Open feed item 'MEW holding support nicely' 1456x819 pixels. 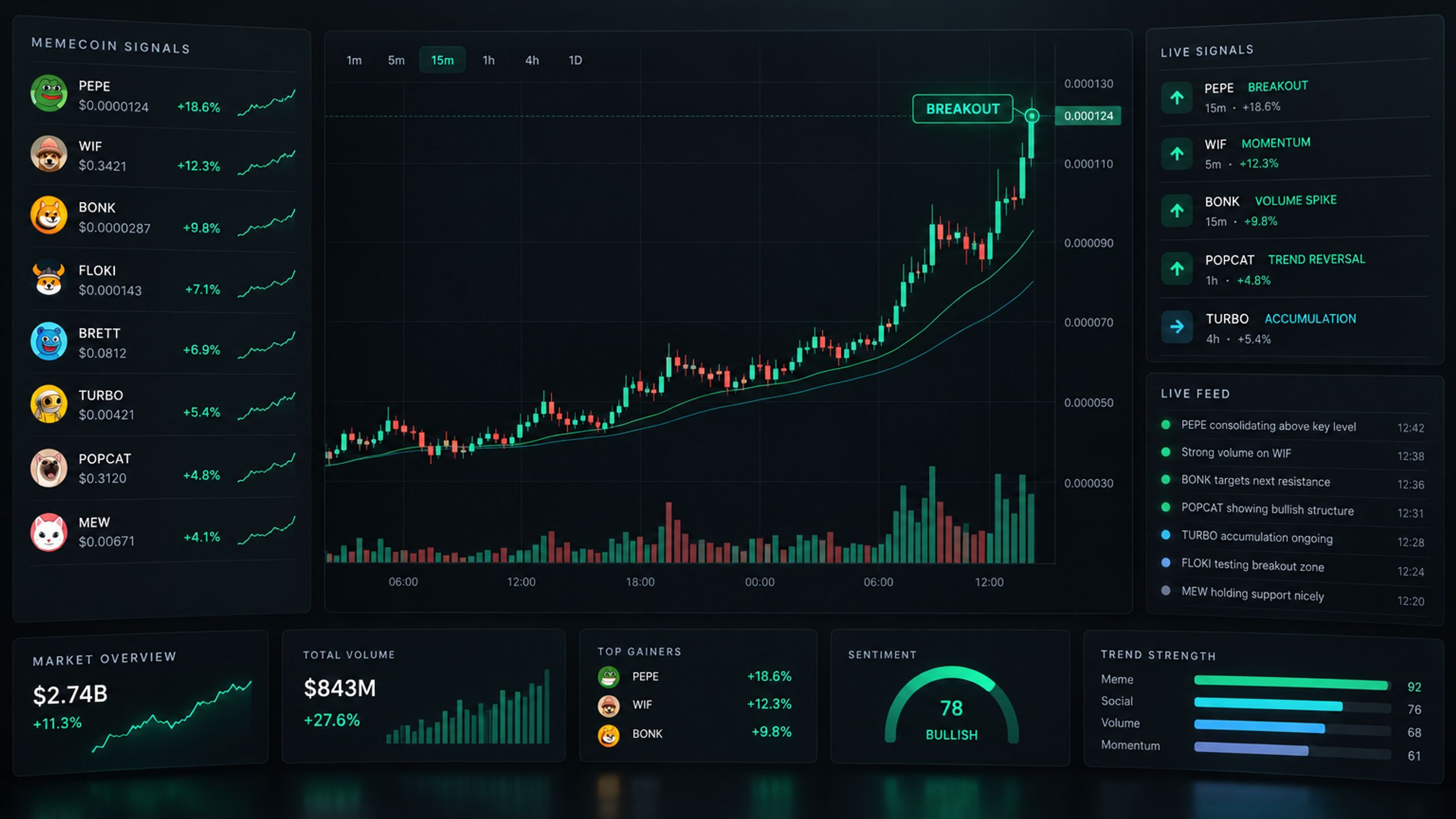(1294, 595)
